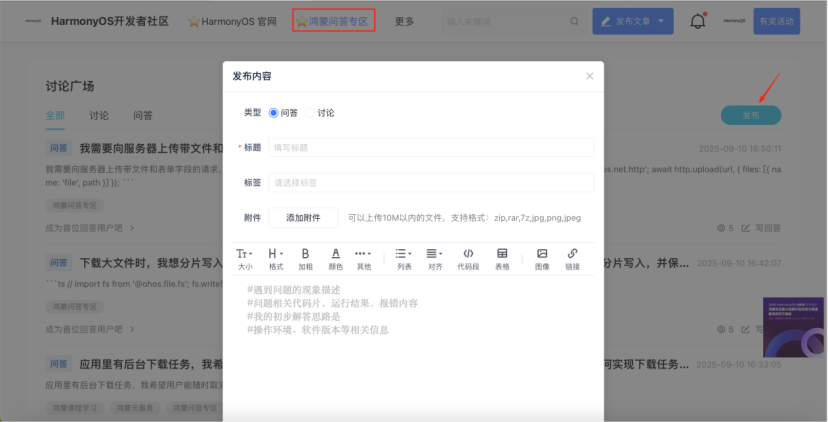Select the 问答 radio button
The image size is (828, 422).
click(x=273, y=113)
